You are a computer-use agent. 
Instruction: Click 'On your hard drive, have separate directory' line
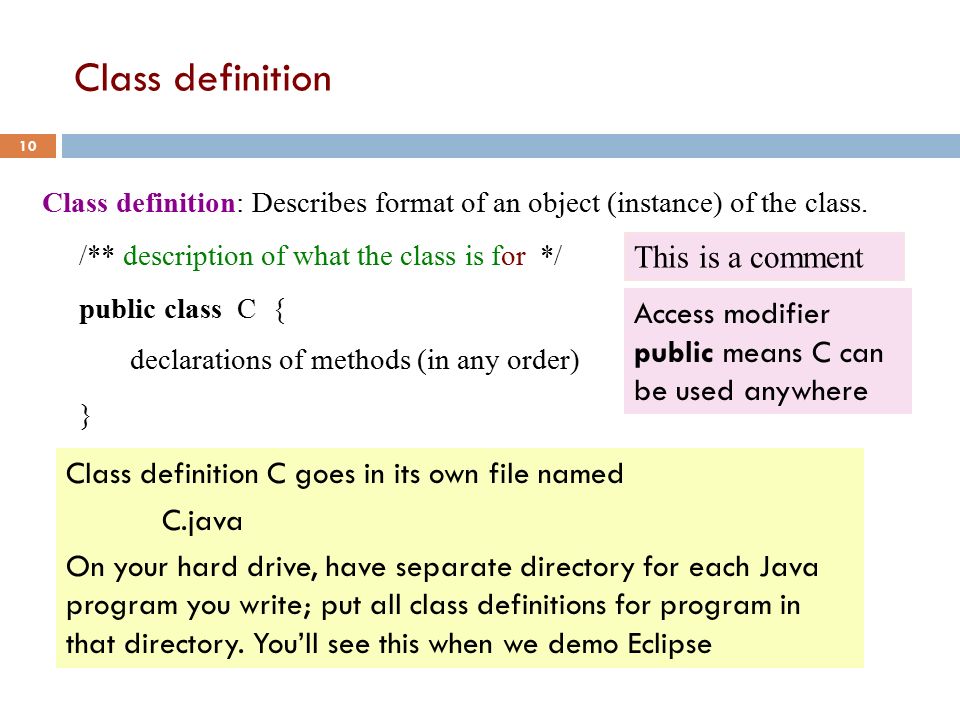pyautogui.click(x=442, y=568)
